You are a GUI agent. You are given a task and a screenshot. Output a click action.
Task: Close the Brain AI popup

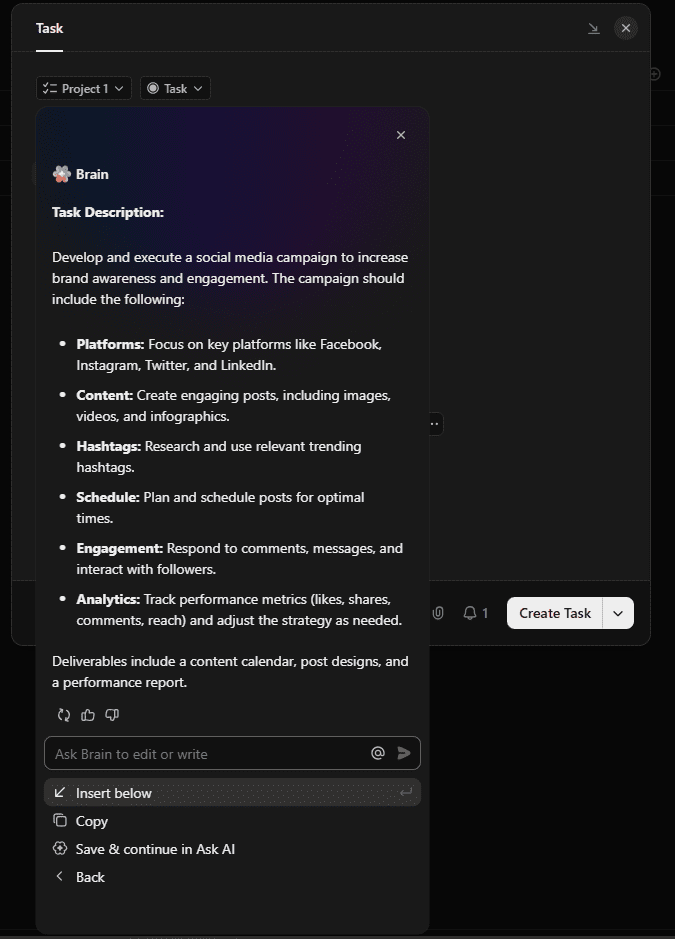click(400, 134)
